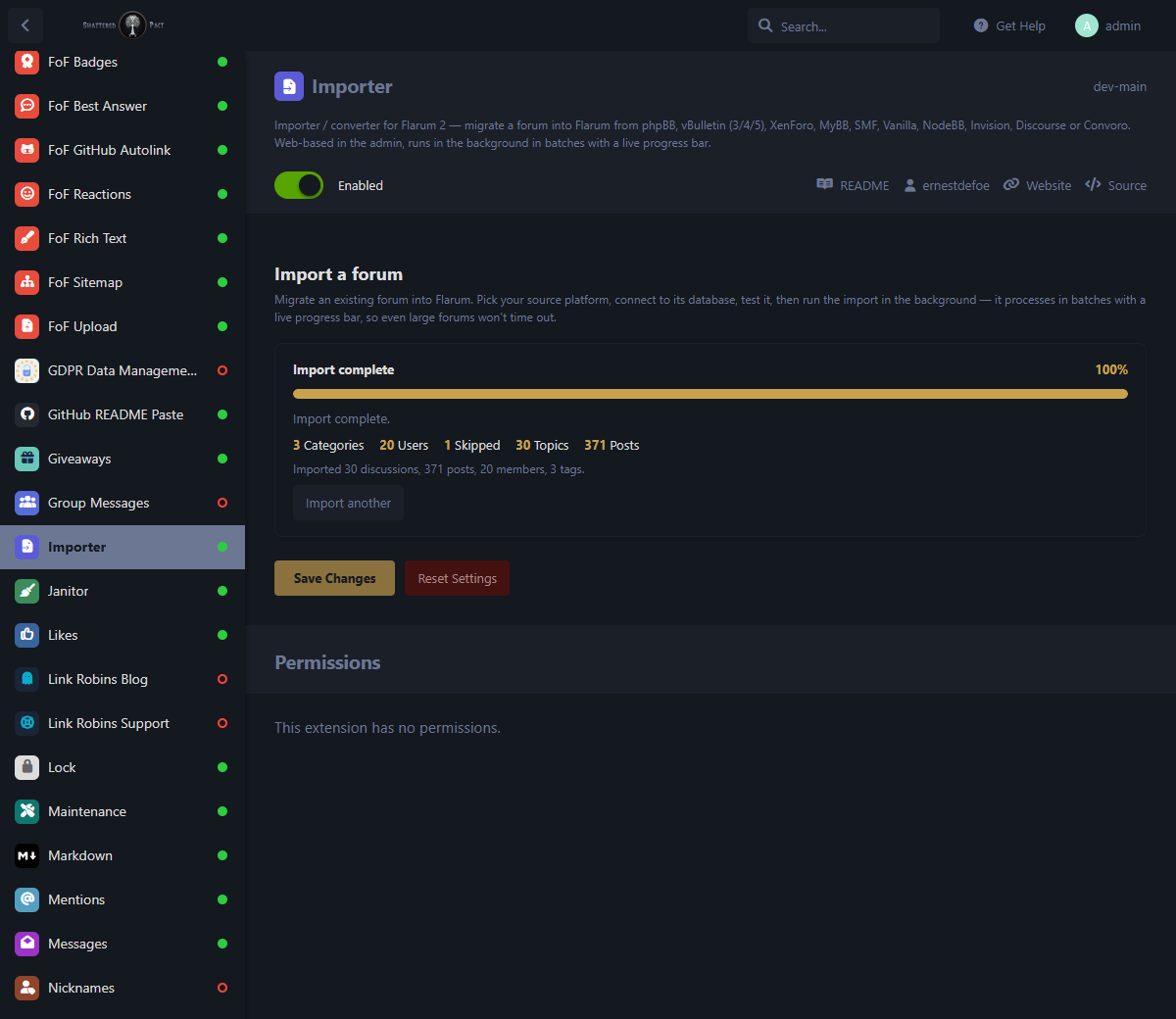Open Janitor in the sidebar list
1176x1019 pixels.
click(122, 591)
